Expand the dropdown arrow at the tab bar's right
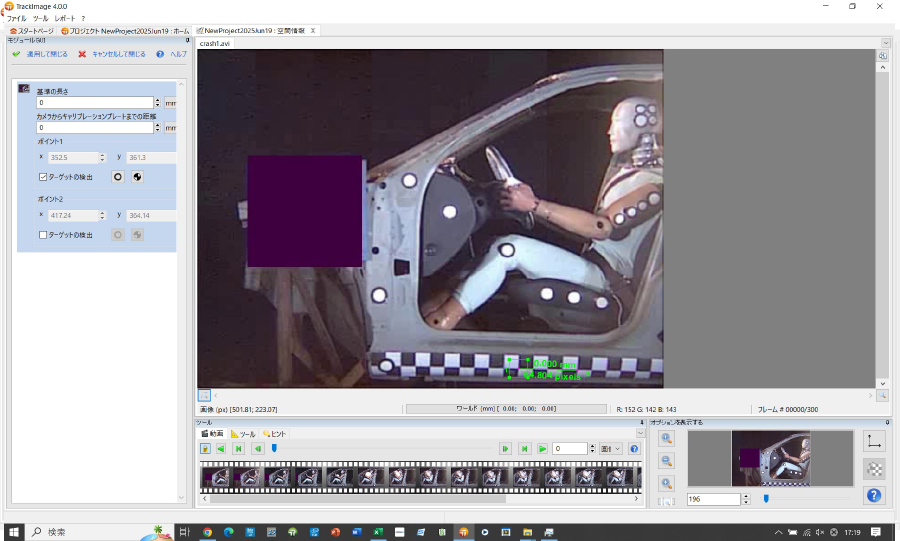 click(886, 43)
